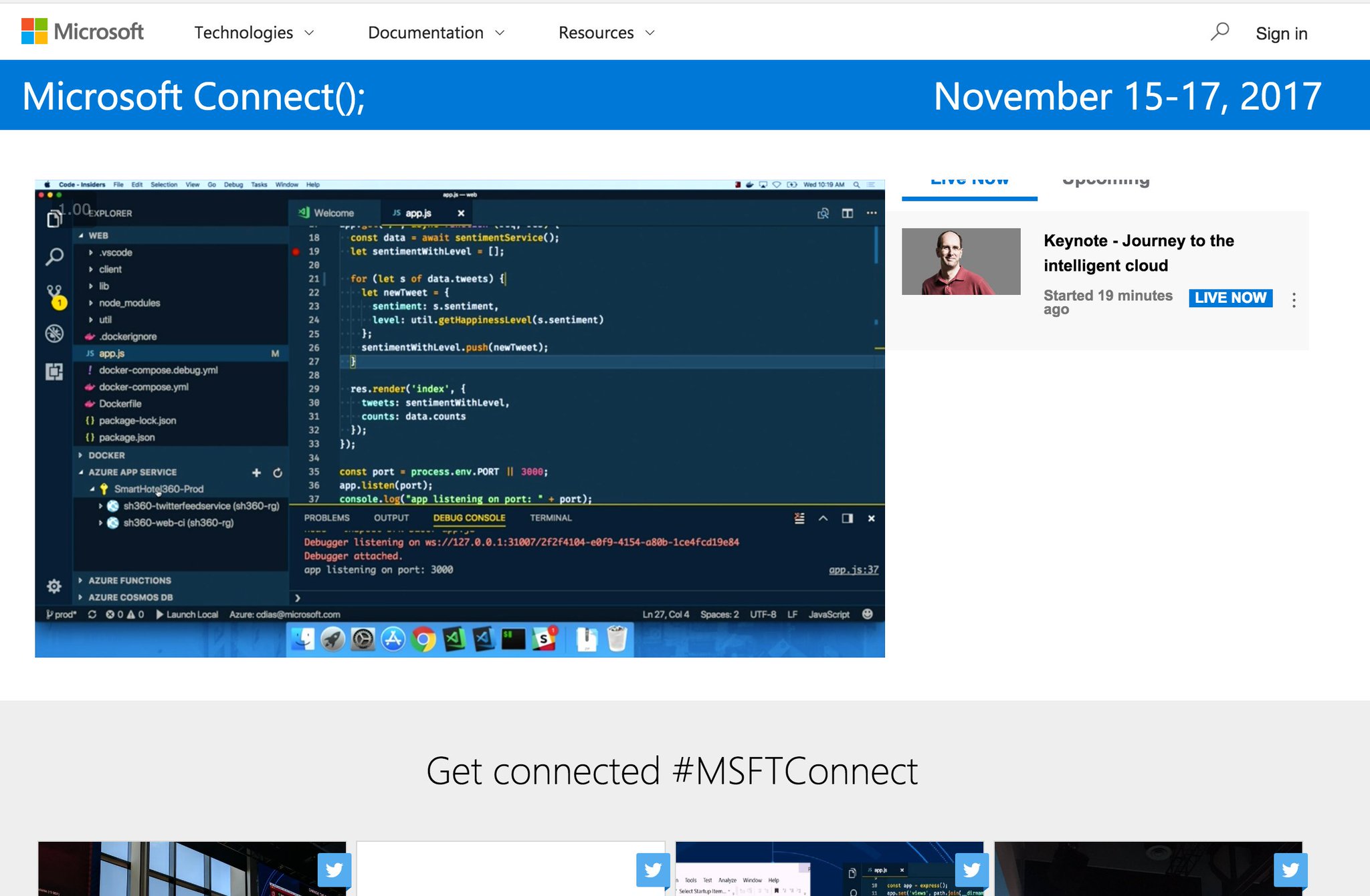Open Keynote Journey to intelligent cloud title
The width and height of the screenshot is (1370, 896).
click(x=1139, y=253)
